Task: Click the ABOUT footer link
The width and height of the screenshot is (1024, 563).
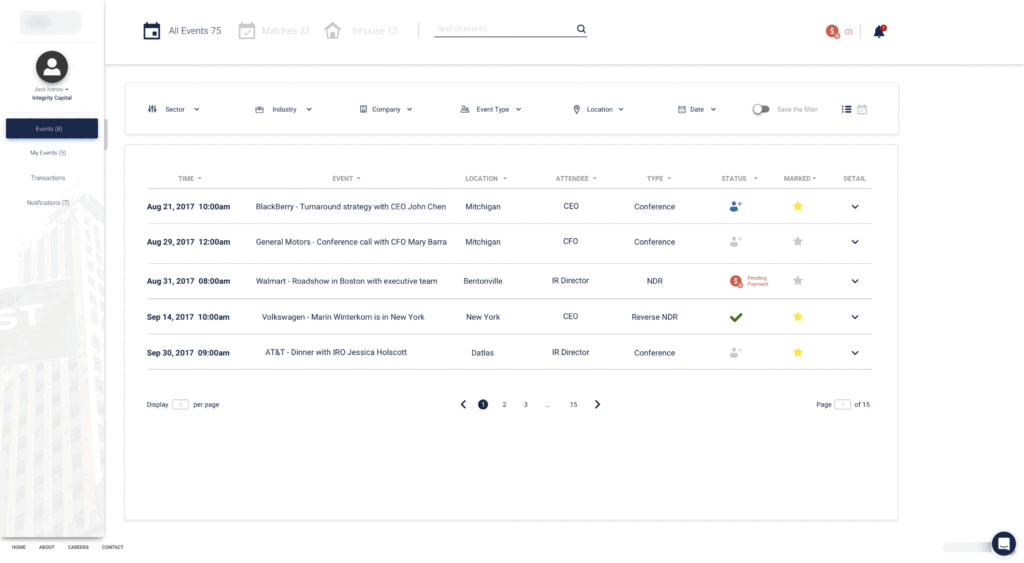Action: (46, 547)
